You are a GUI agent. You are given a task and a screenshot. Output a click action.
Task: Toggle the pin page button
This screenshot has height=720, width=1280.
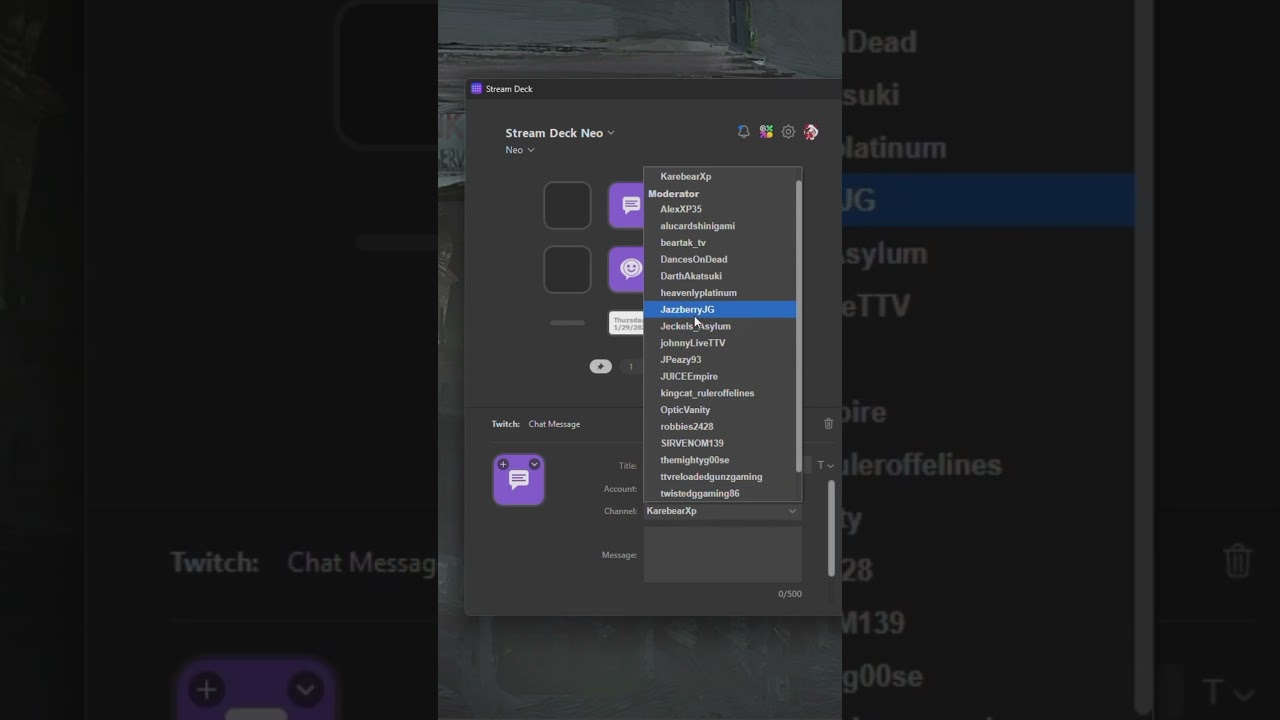tap(600, 366)
